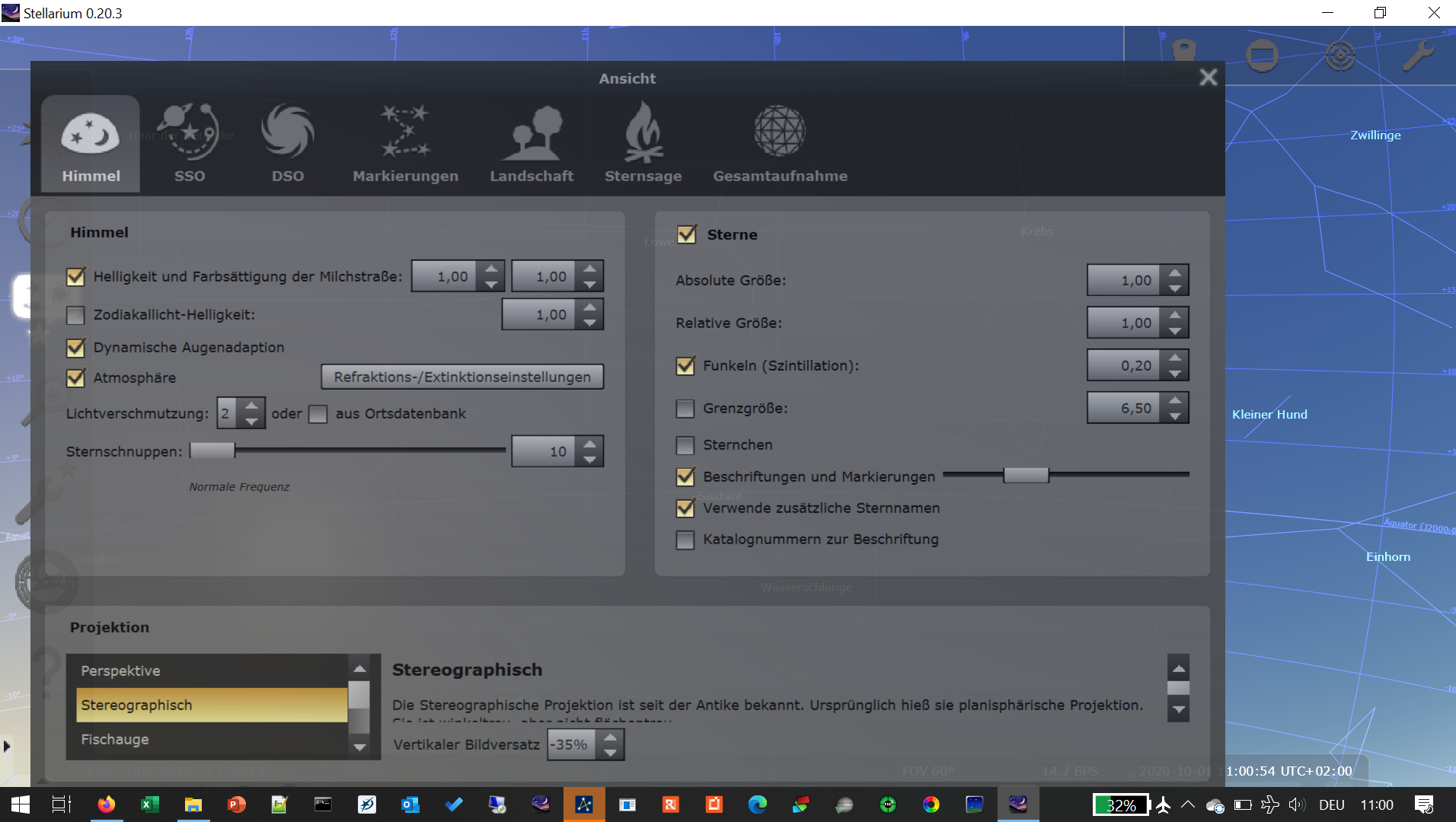Raise Absolute Größe using the up arrow
Image resolution: width=1456 pixels, height=822 pixels.
(x=1176, y=272)
